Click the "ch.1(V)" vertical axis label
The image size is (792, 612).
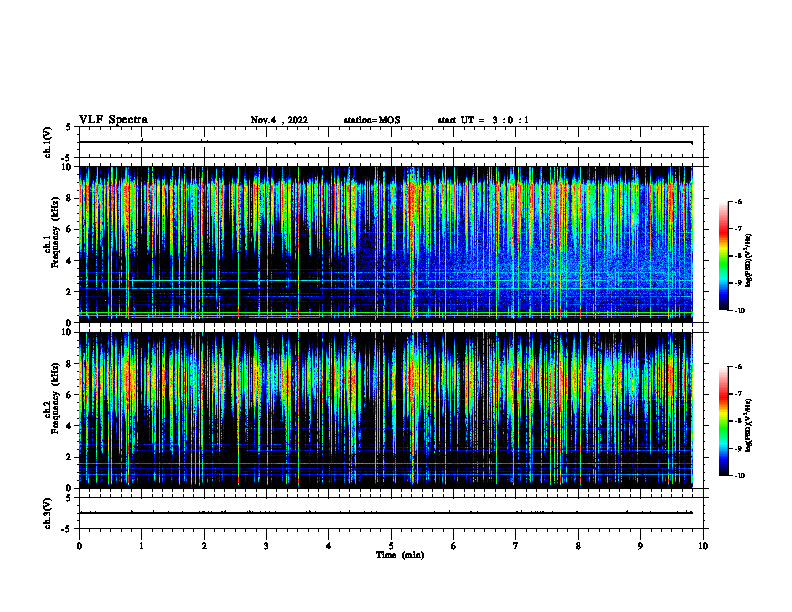[48, 142]
